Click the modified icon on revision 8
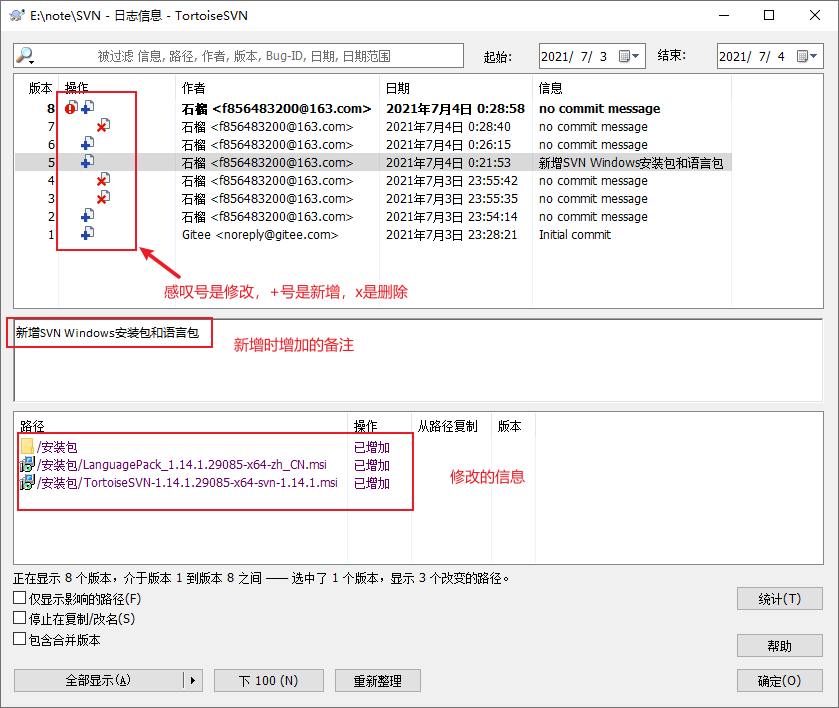The image size is (839, 708). click(x=71, y=108)
